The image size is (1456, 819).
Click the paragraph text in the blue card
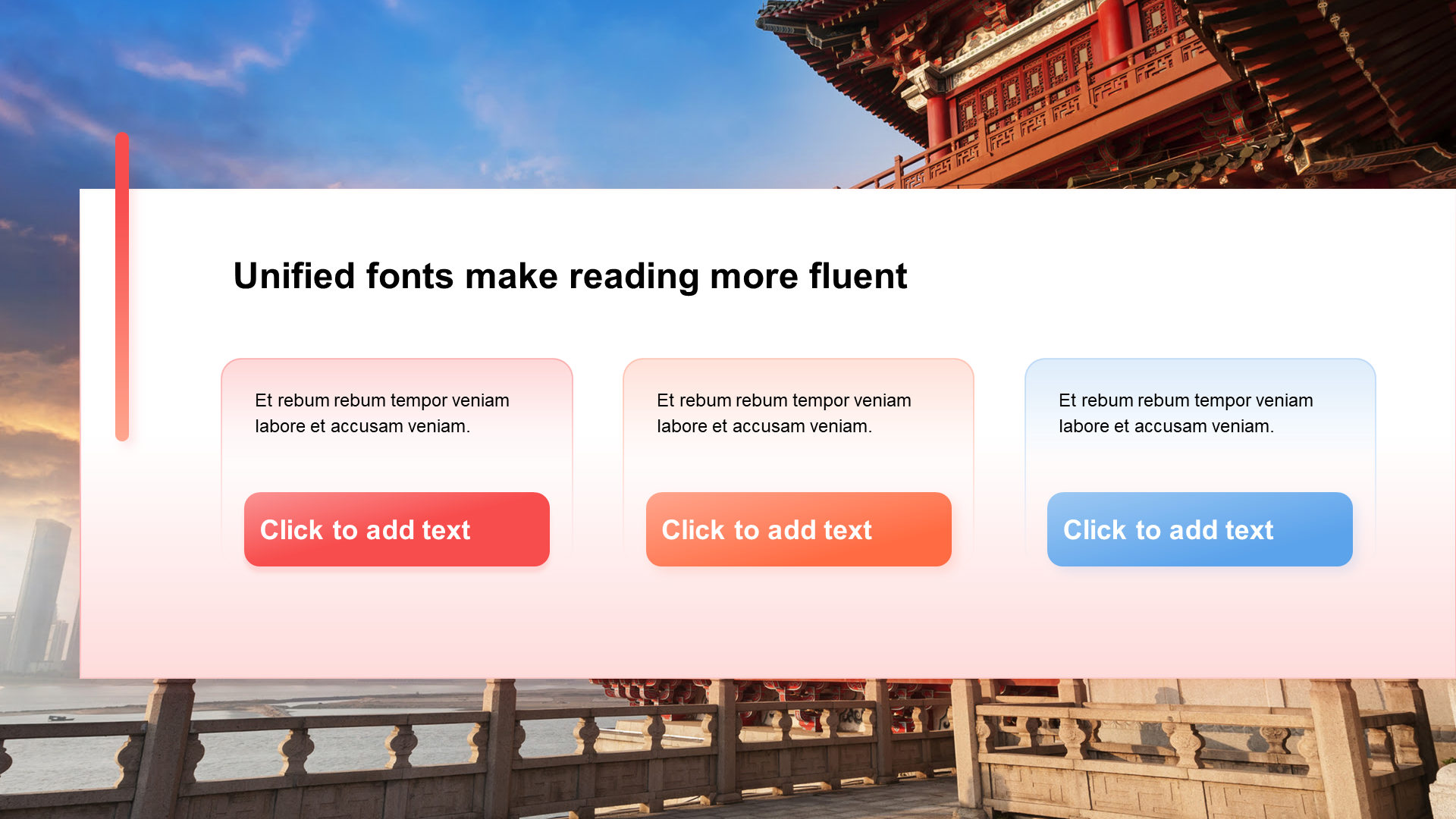click(1186, 413)
